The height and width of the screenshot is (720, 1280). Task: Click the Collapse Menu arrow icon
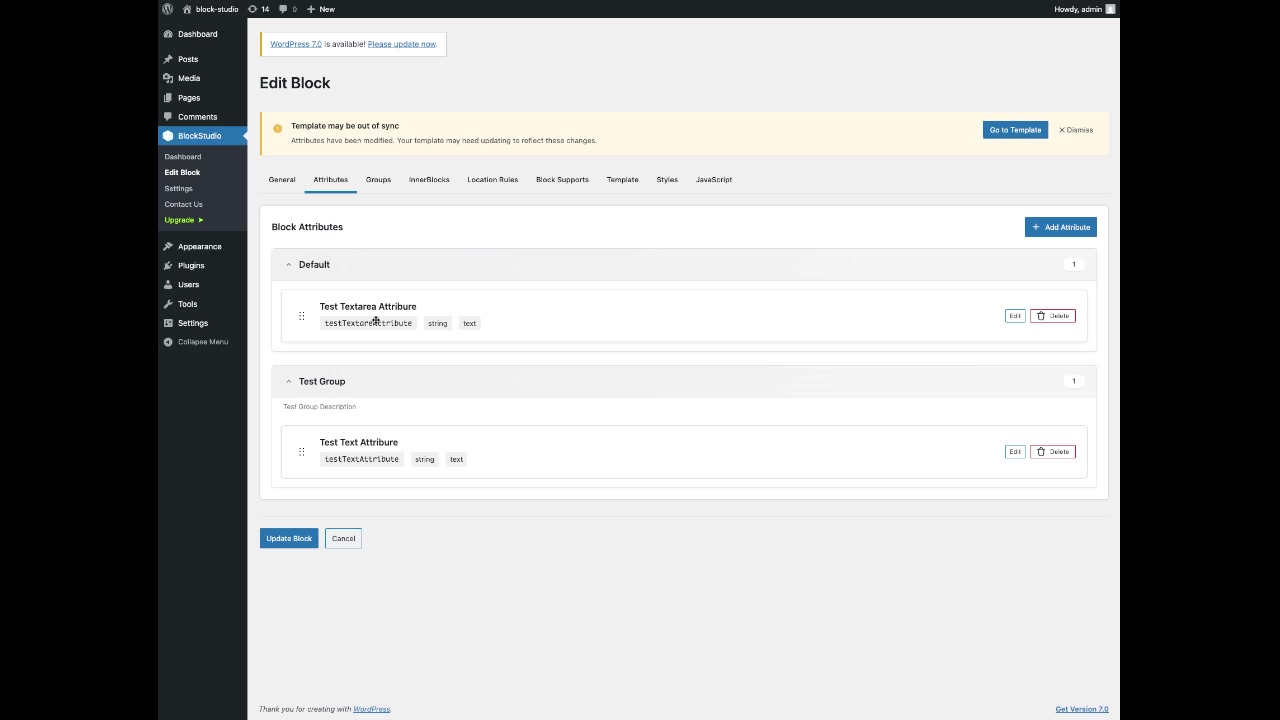click(x=168, y=342)
